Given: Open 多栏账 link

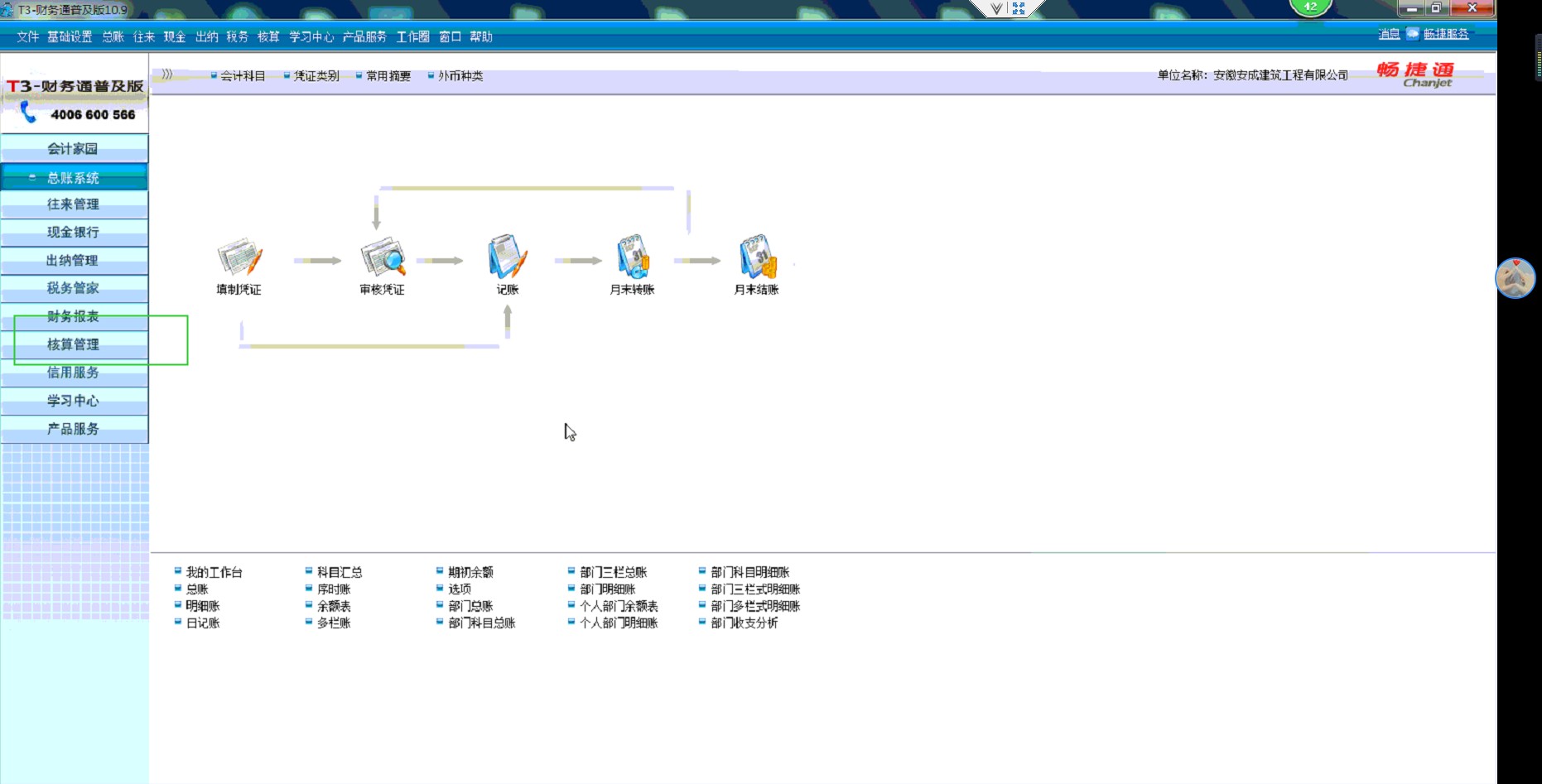Looking at the screenshot, I should 334,623.
